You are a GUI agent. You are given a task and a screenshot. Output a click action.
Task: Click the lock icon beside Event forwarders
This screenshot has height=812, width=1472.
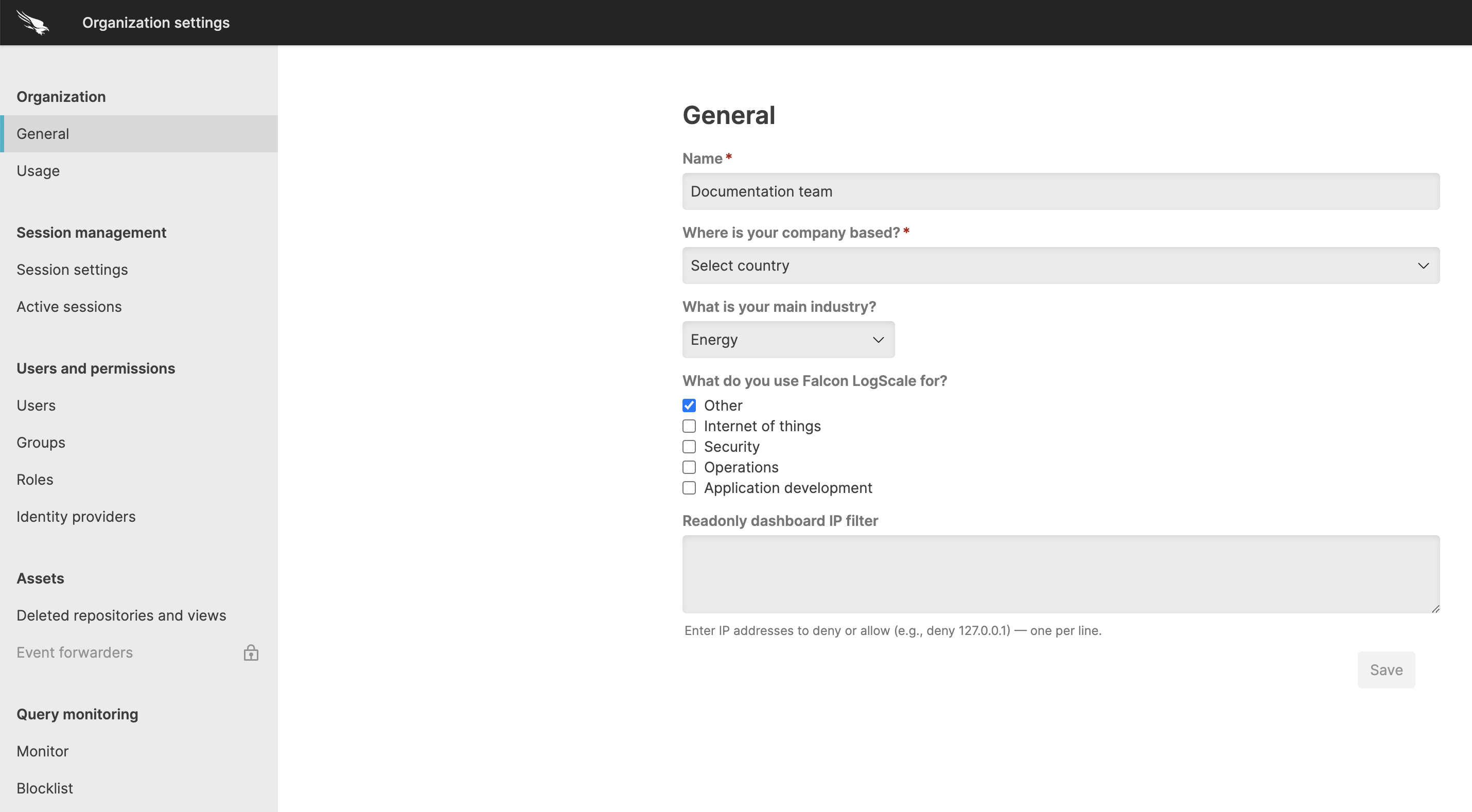(x=252, y=652)
